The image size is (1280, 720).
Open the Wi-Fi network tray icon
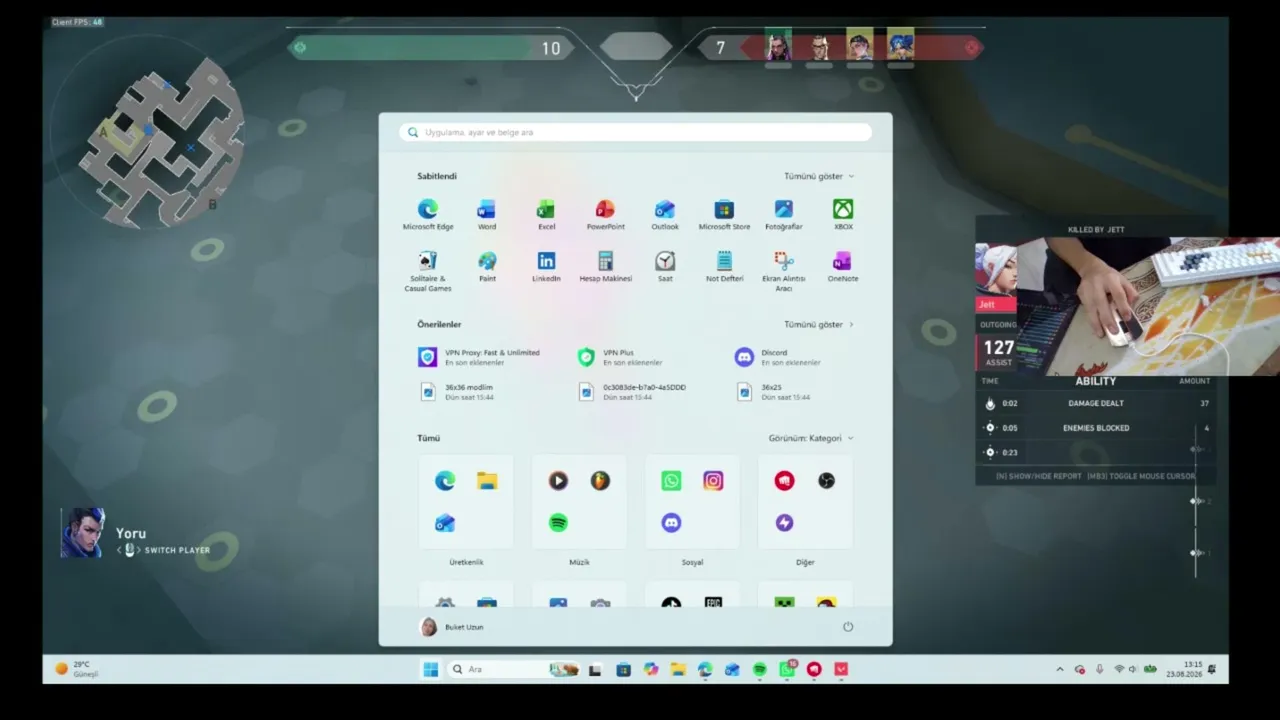click(x=1119, y=669)
